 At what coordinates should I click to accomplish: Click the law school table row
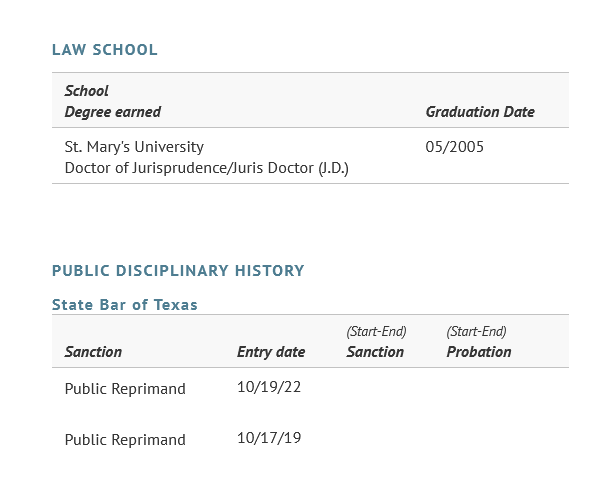(x=310, y=156)
